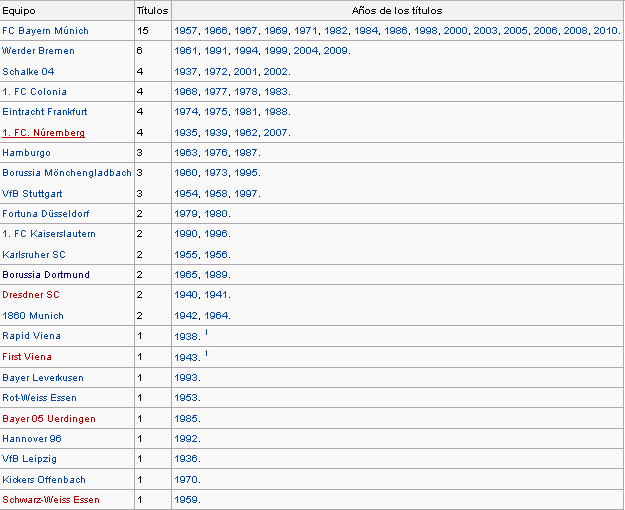The width and height of the screenshot is (625, 510).
Task: Click year 1936 in the VfB Leipzig row
Action: [x=186, y=459]
